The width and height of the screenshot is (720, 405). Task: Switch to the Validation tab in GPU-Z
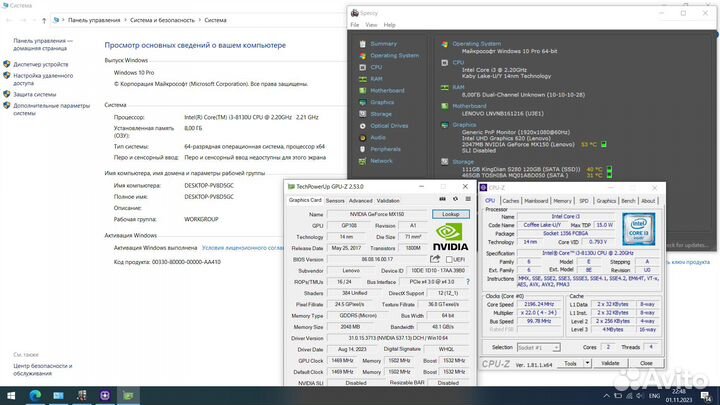[x=388, y=201]
